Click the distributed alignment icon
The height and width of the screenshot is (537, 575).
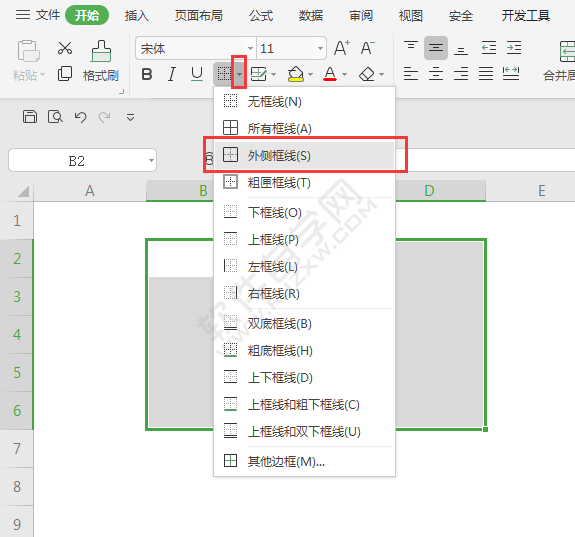point(511,74)
